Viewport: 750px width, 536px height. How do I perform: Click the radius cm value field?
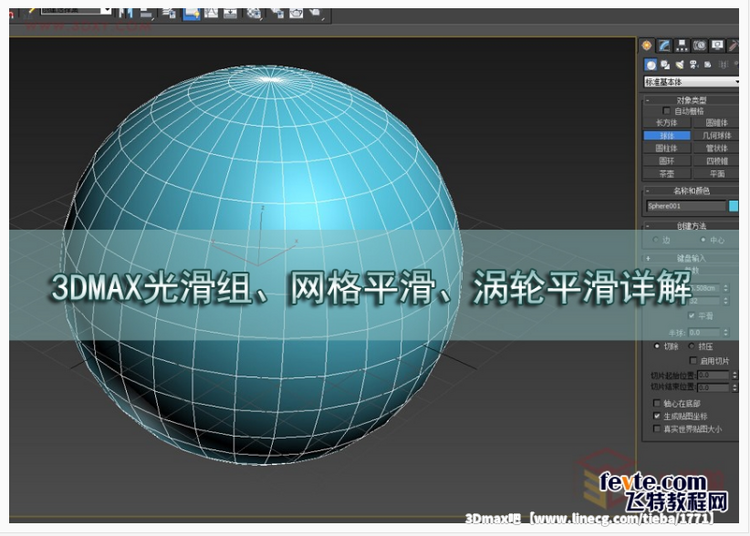pos(704,288)
